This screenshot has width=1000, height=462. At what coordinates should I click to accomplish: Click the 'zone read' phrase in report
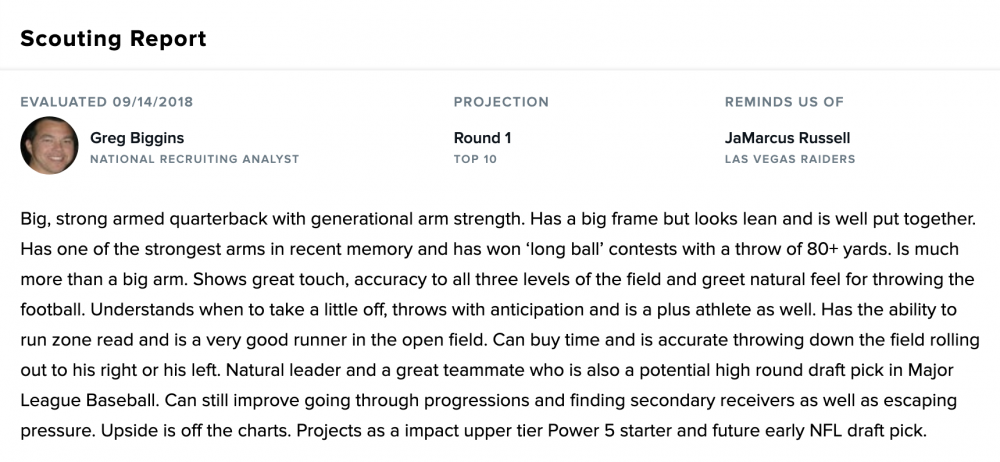pyautogui.click(x=89, y=340)
